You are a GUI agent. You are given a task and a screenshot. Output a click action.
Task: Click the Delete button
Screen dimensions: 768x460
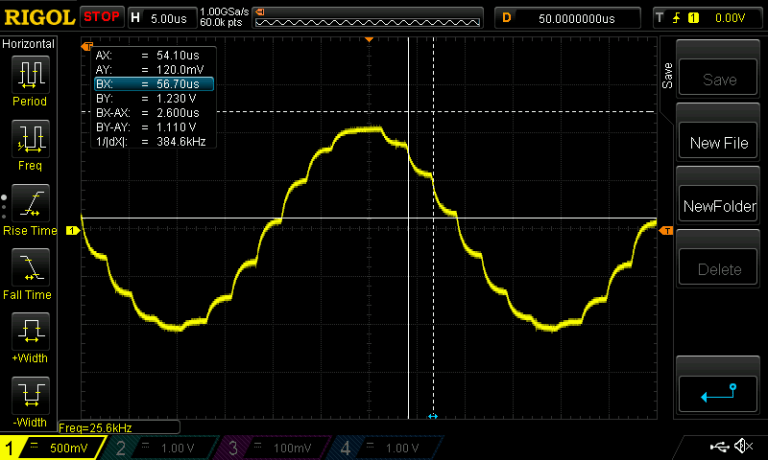pyautogui.click(x=718, y=267)
